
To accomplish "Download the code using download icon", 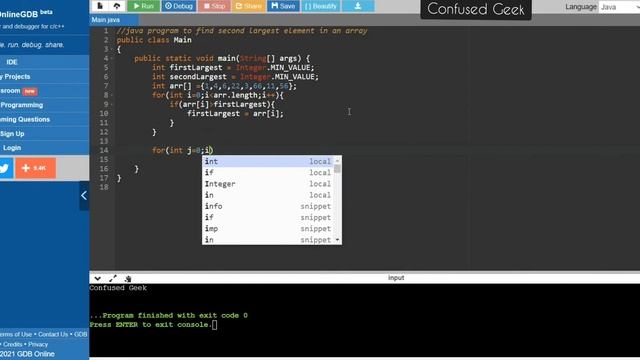I will click(x=358, y=6).
